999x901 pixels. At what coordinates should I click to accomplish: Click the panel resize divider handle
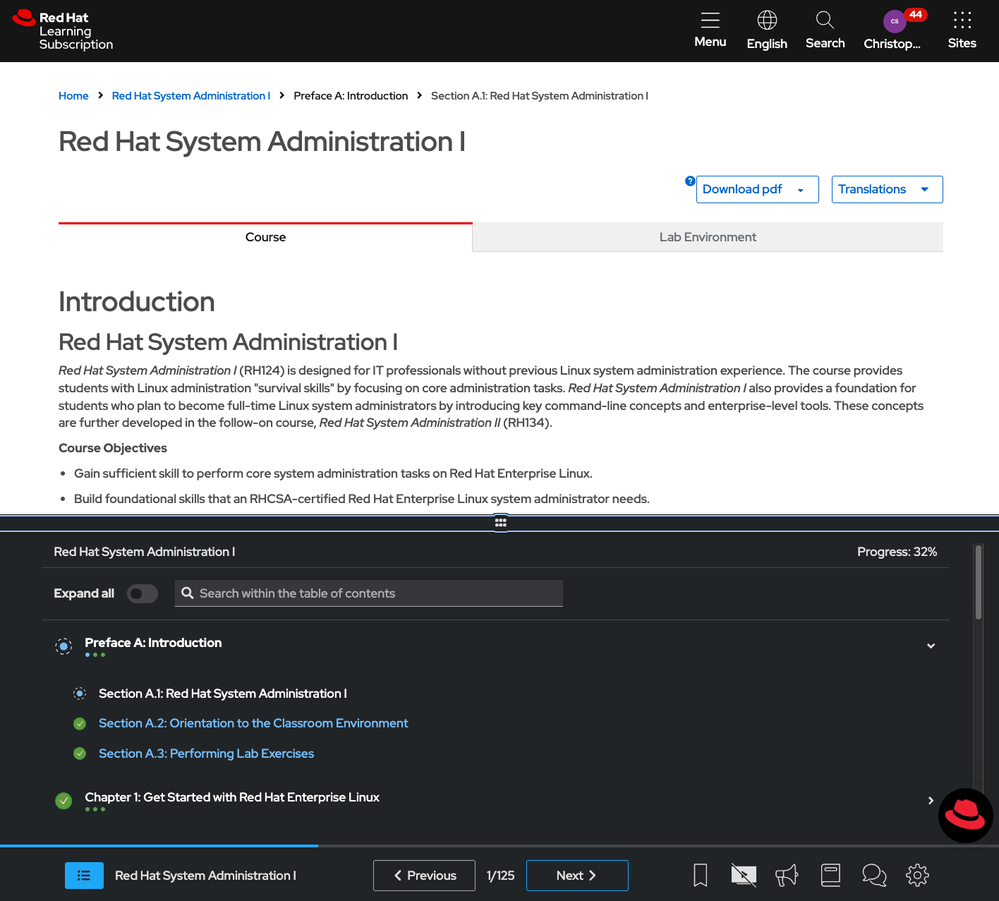[x=500, y=522]
